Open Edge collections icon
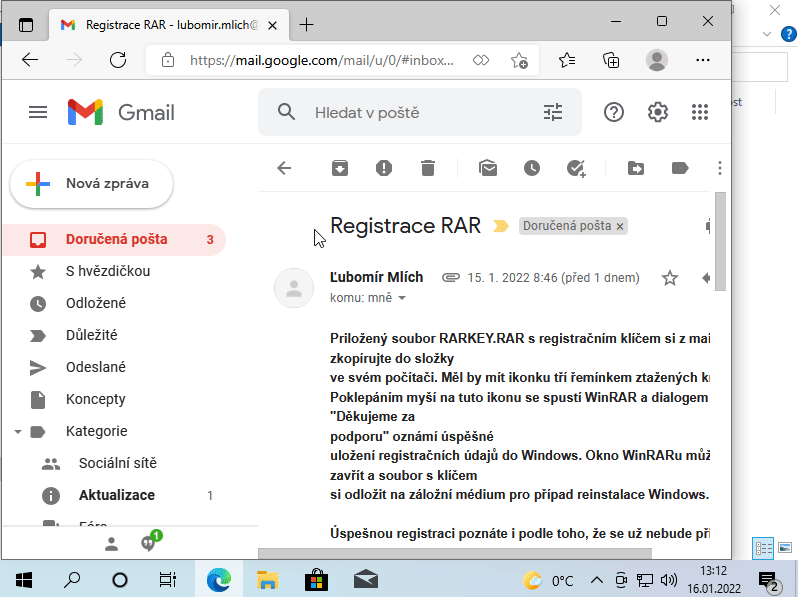This screenshot has width=798, height=597. pos(611,60)
